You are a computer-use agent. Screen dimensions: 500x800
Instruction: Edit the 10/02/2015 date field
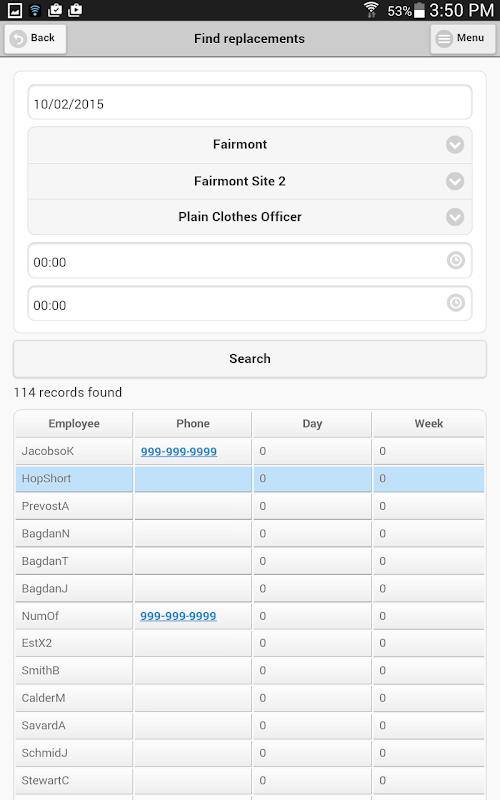click(249, 103)
